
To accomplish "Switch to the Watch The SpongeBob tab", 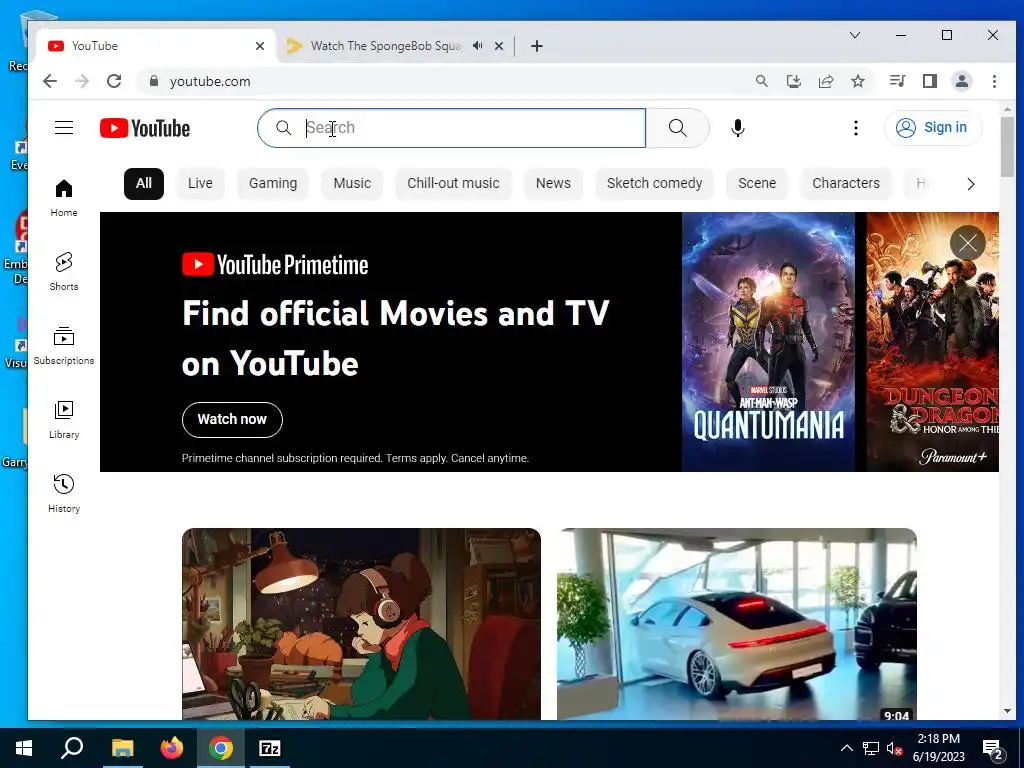I will [385, 46].
